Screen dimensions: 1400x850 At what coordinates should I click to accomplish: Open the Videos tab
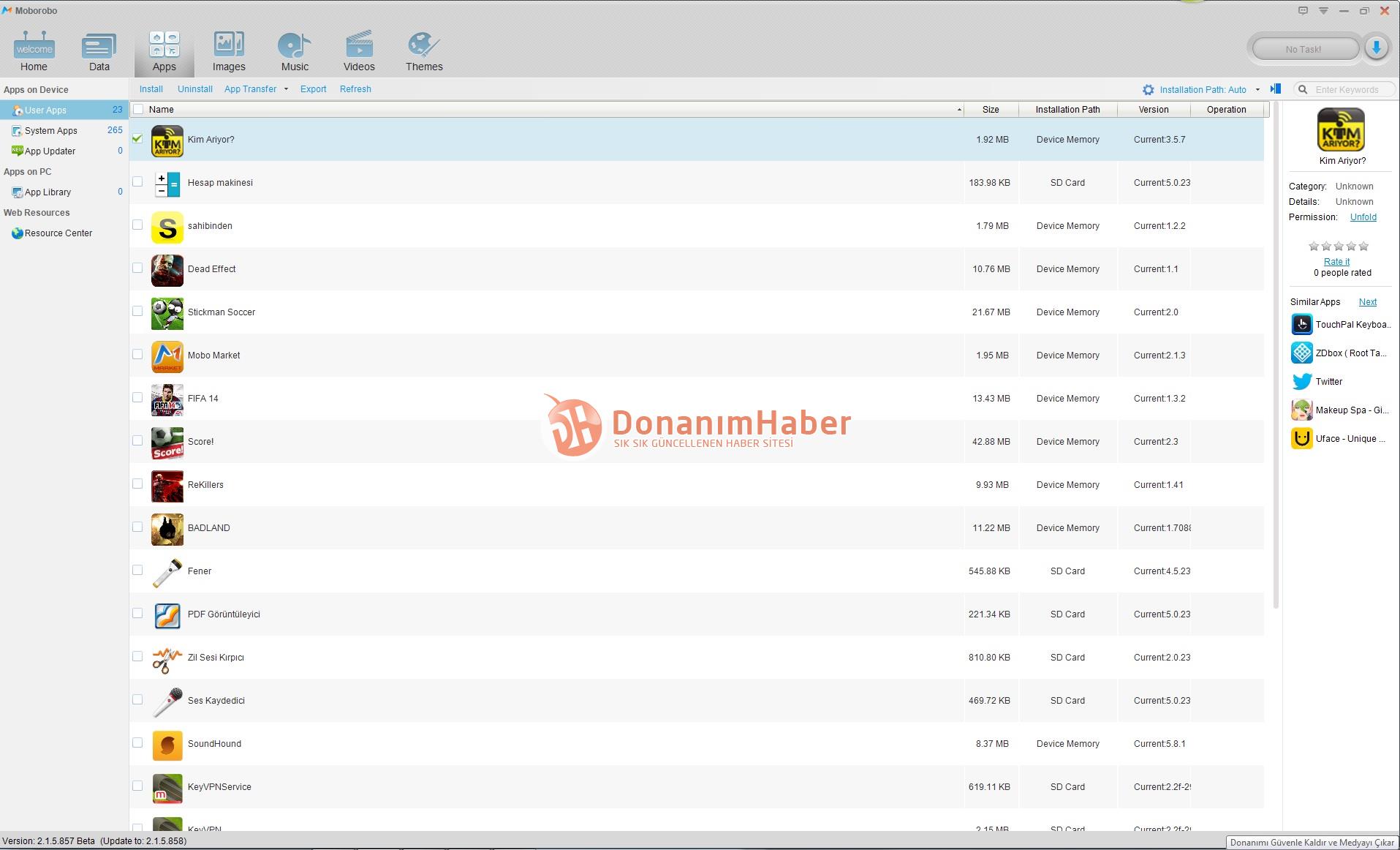359,51
